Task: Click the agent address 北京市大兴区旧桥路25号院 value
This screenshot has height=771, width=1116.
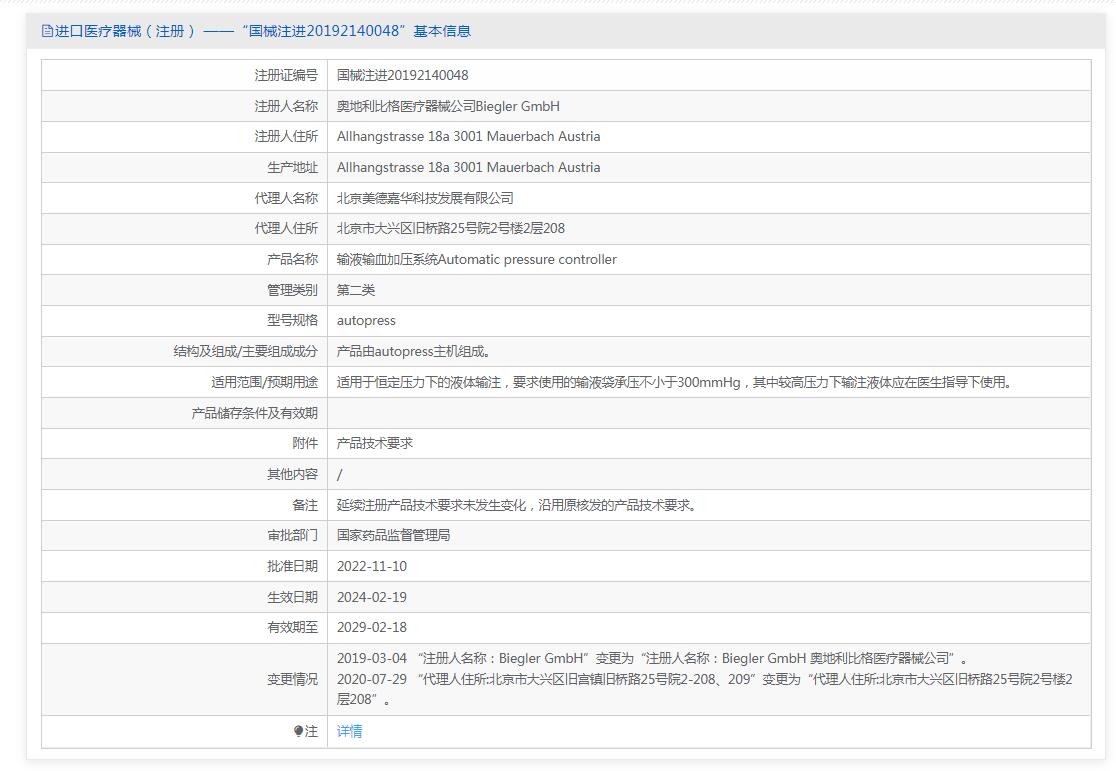Action: click(x=450, y=229)
